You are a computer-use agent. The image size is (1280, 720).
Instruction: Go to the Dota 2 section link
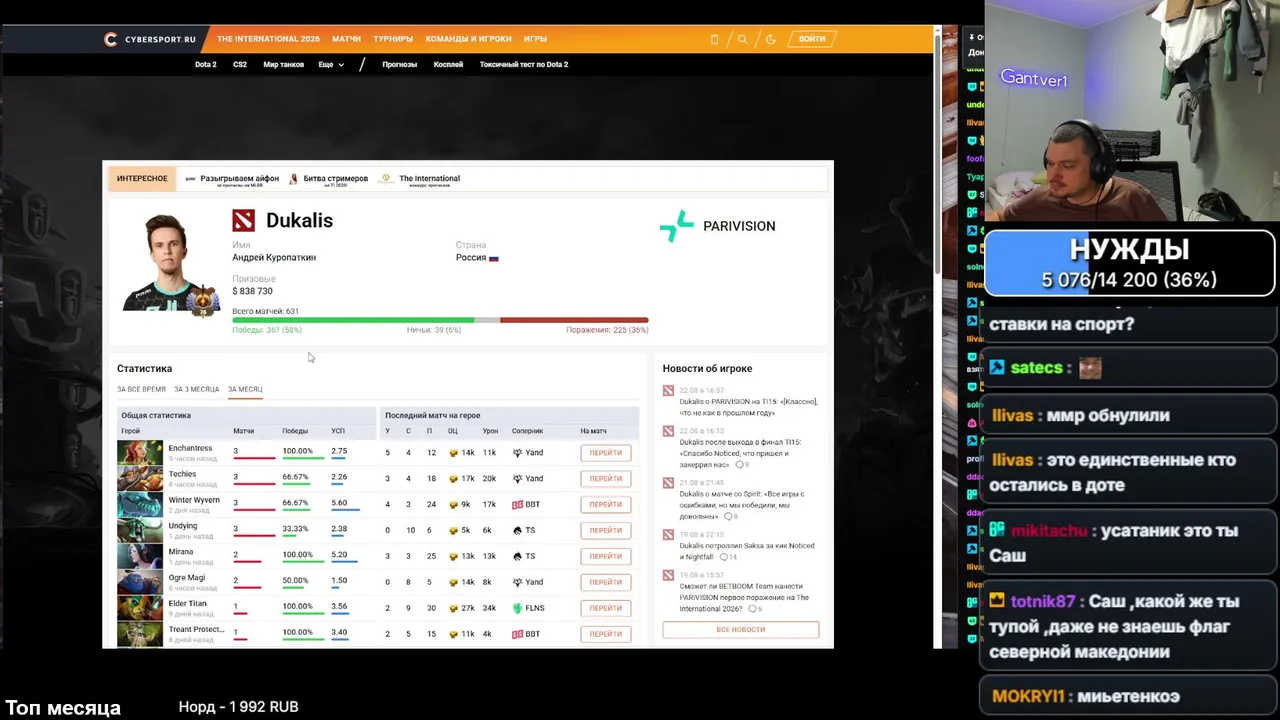point(205,64)
